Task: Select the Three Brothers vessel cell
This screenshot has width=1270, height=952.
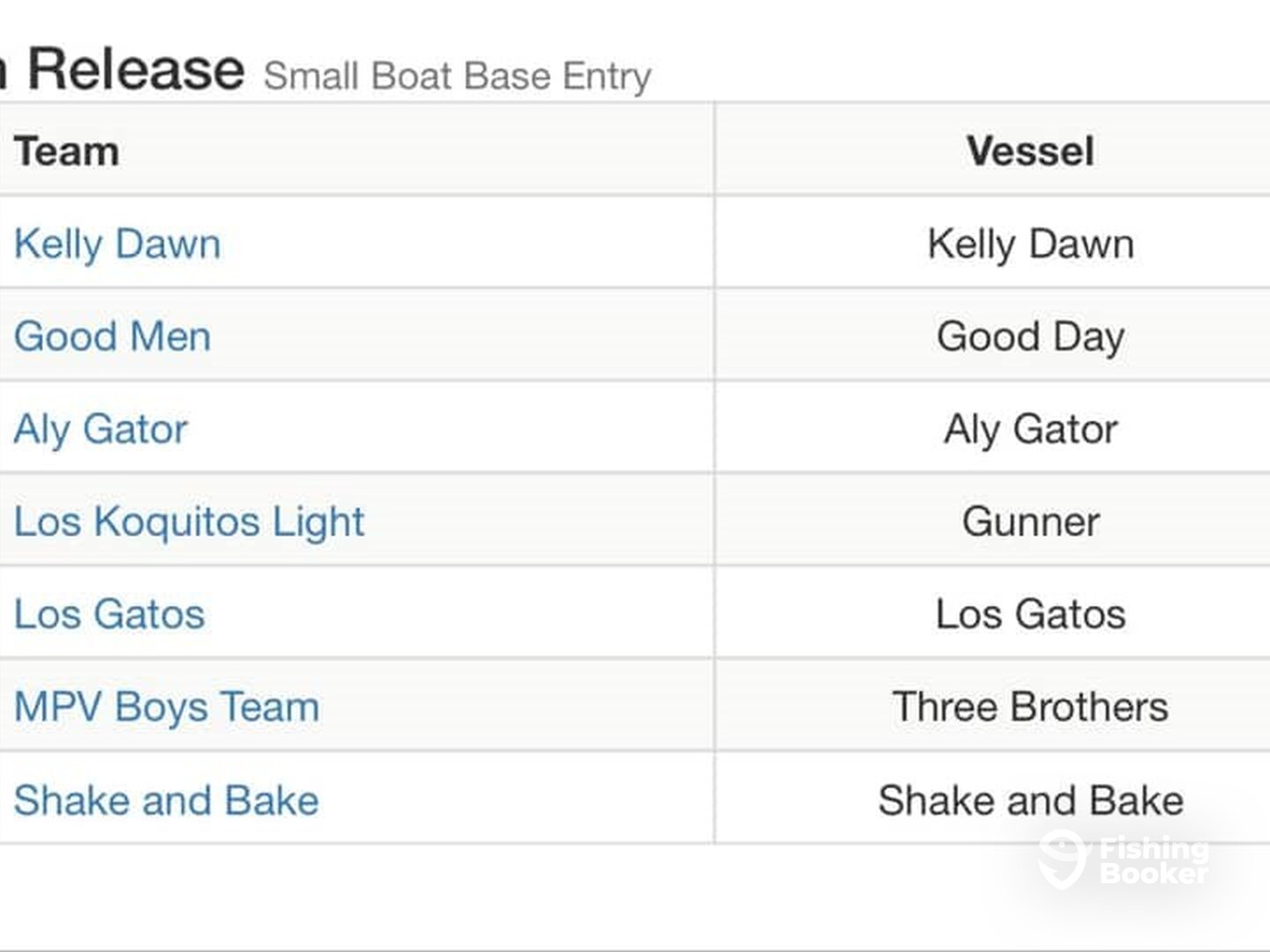Action: click(992, 707)
